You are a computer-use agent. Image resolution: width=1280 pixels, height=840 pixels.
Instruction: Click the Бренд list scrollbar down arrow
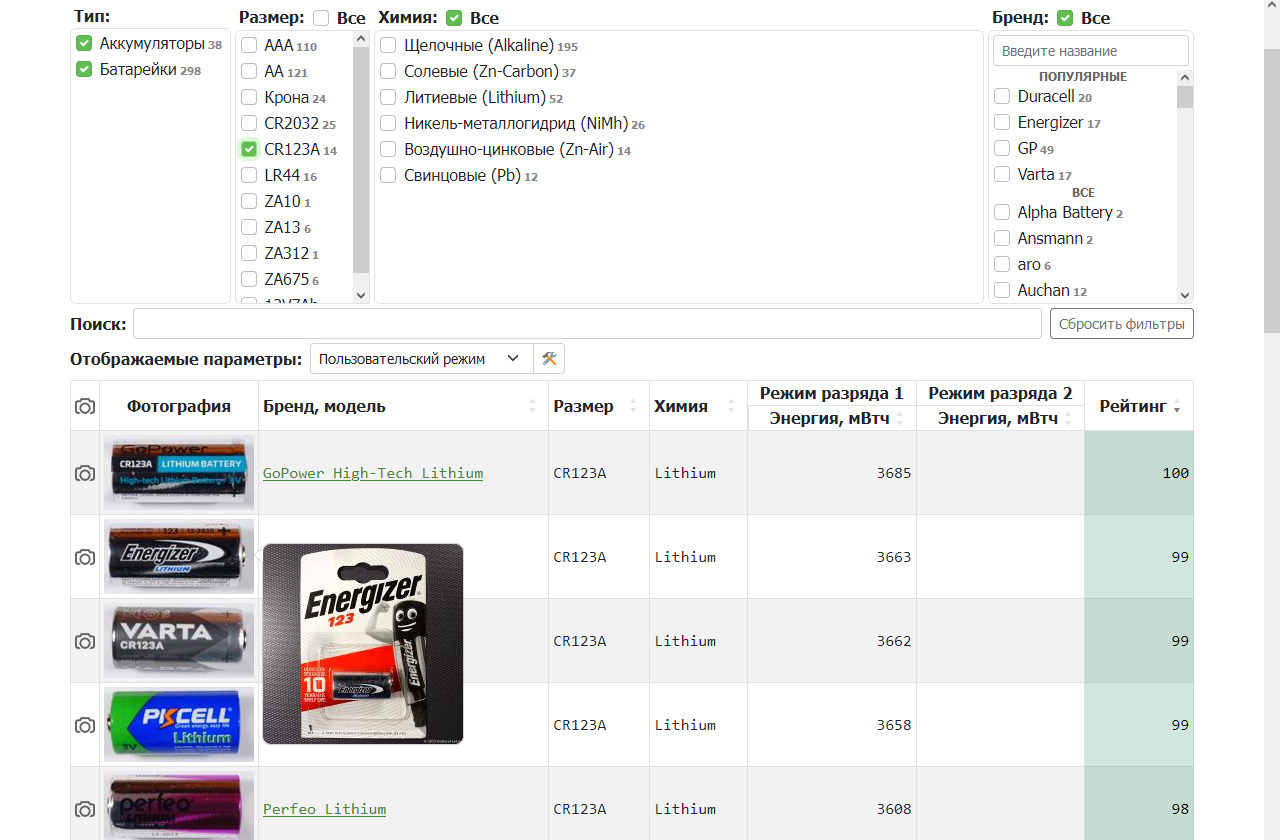(1185, 295)
